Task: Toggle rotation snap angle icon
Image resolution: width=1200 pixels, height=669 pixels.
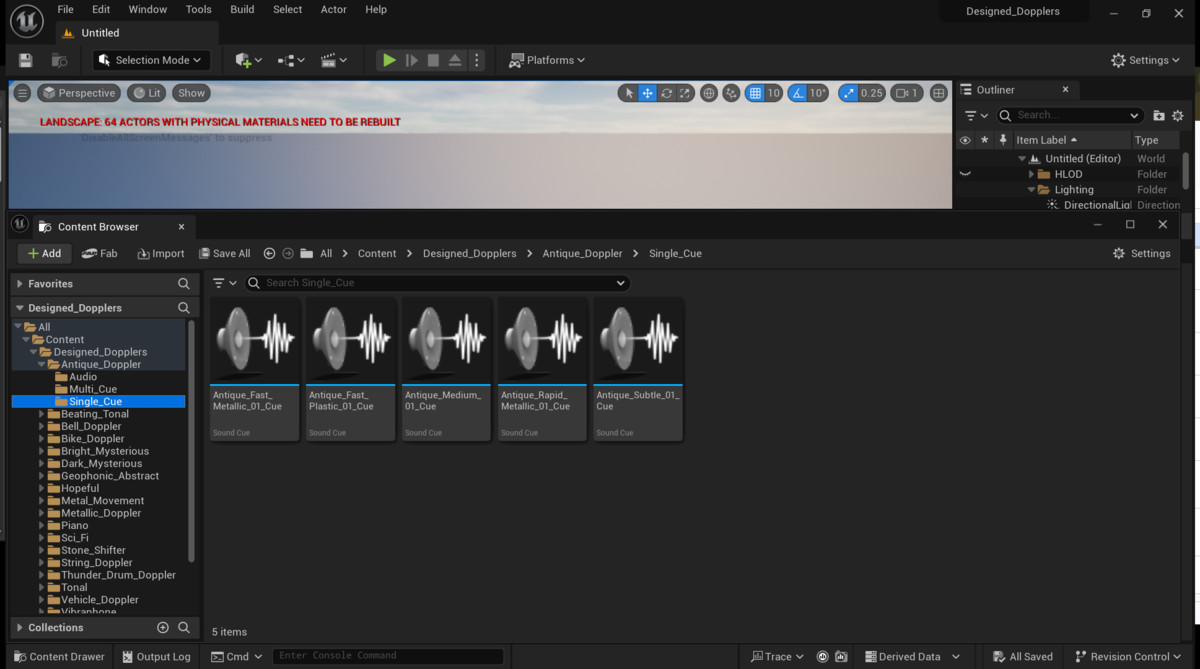Action: (x=797, y=93)
